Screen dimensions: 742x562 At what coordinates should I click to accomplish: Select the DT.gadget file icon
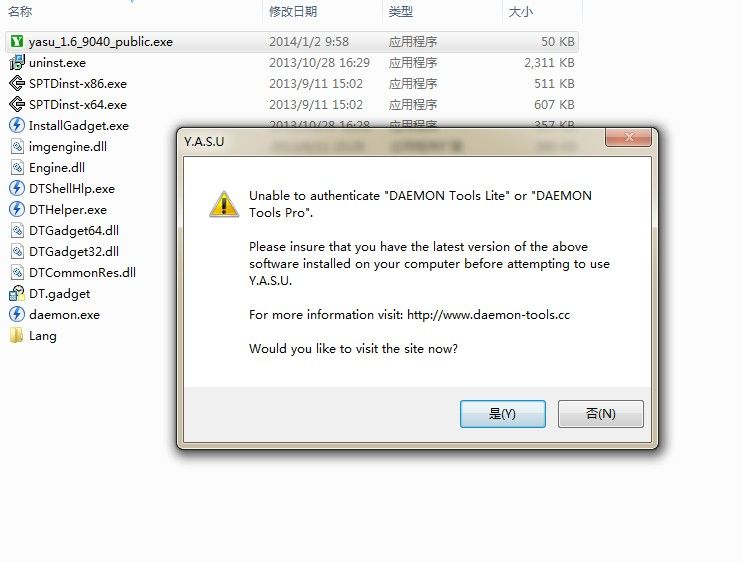click(x=17, y=293)
